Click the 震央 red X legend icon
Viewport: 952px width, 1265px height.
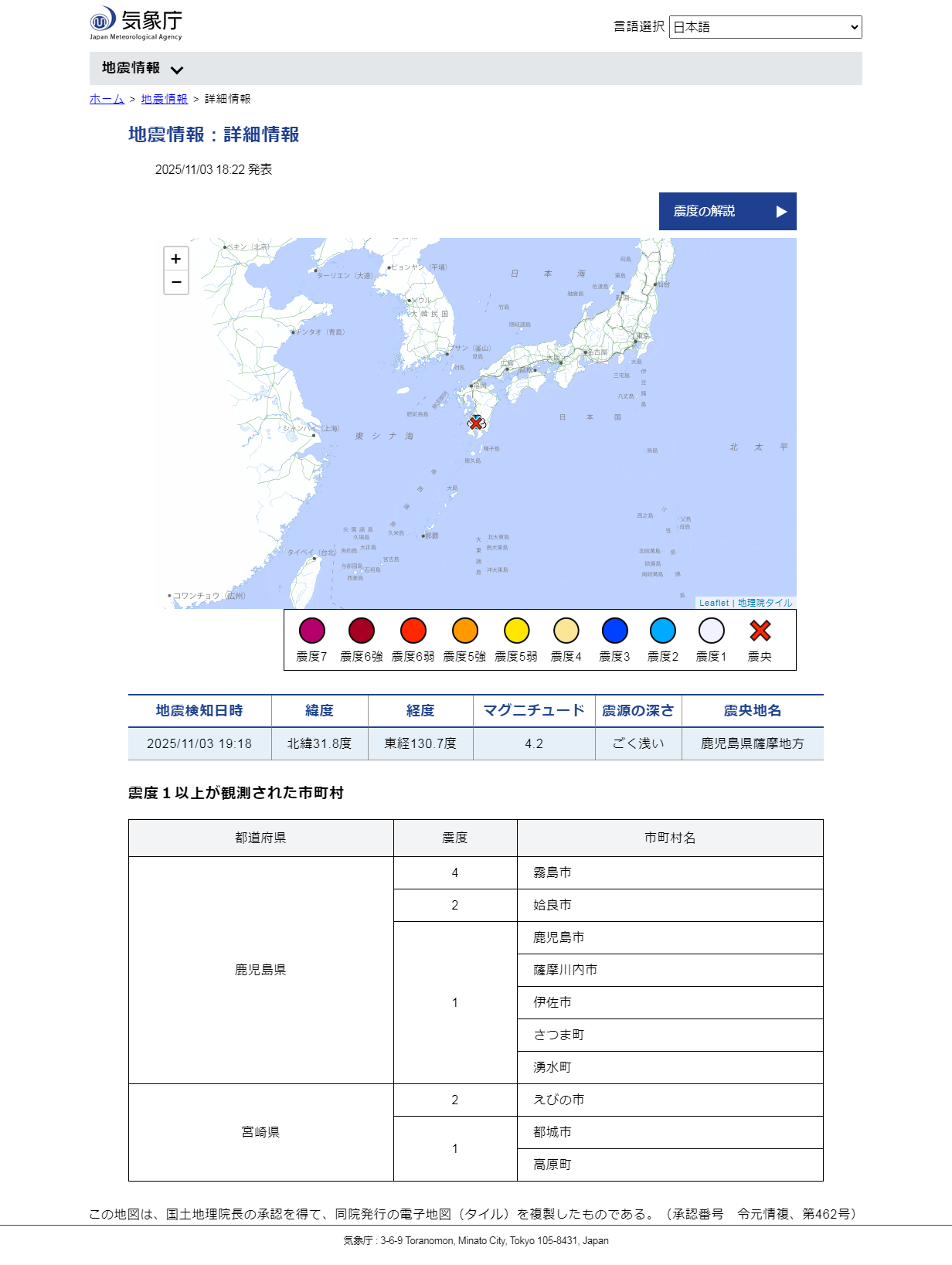[760, 631]
